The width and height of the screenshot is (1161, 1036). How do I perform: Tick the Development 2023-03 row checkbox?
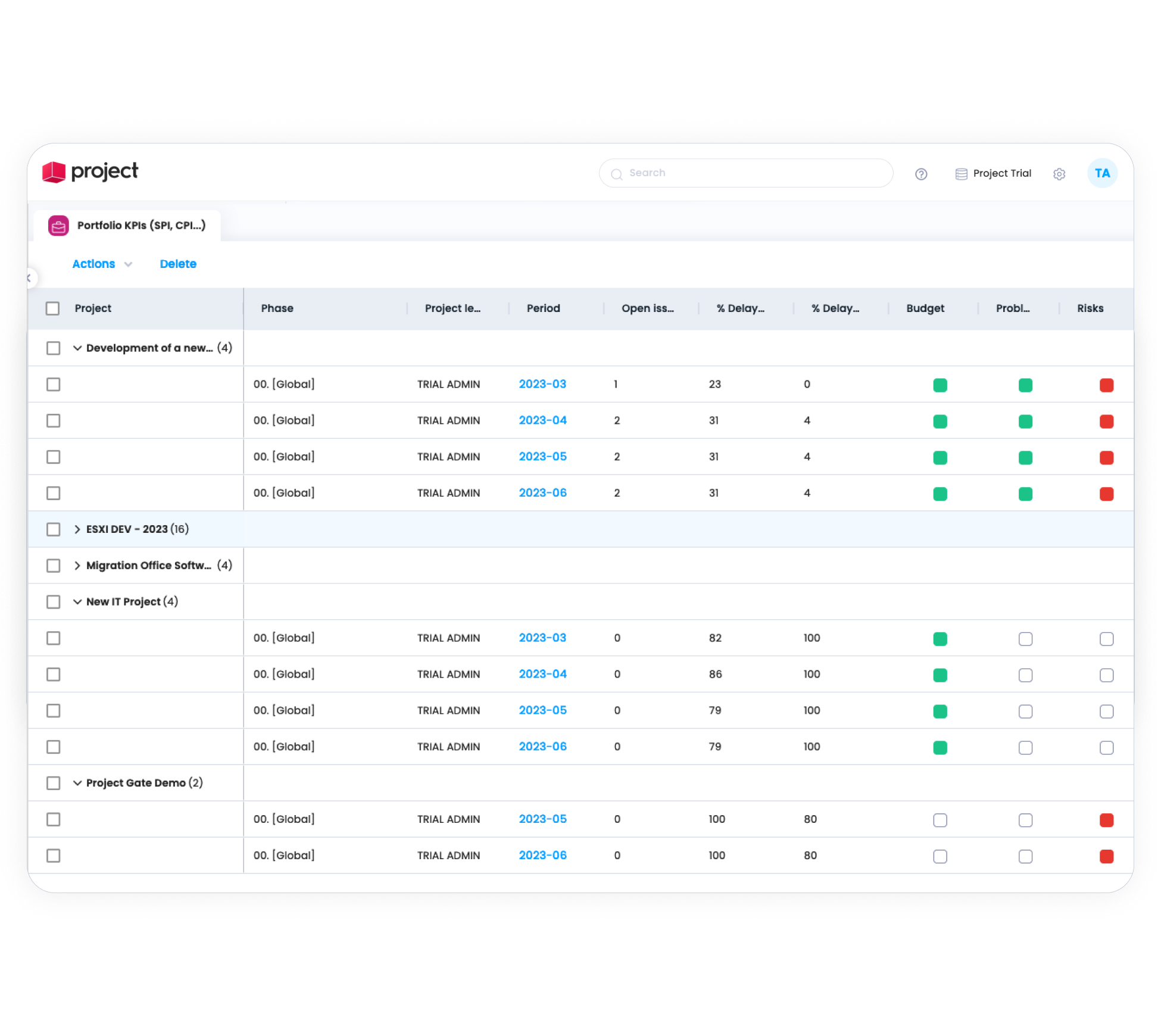[54, 385]
